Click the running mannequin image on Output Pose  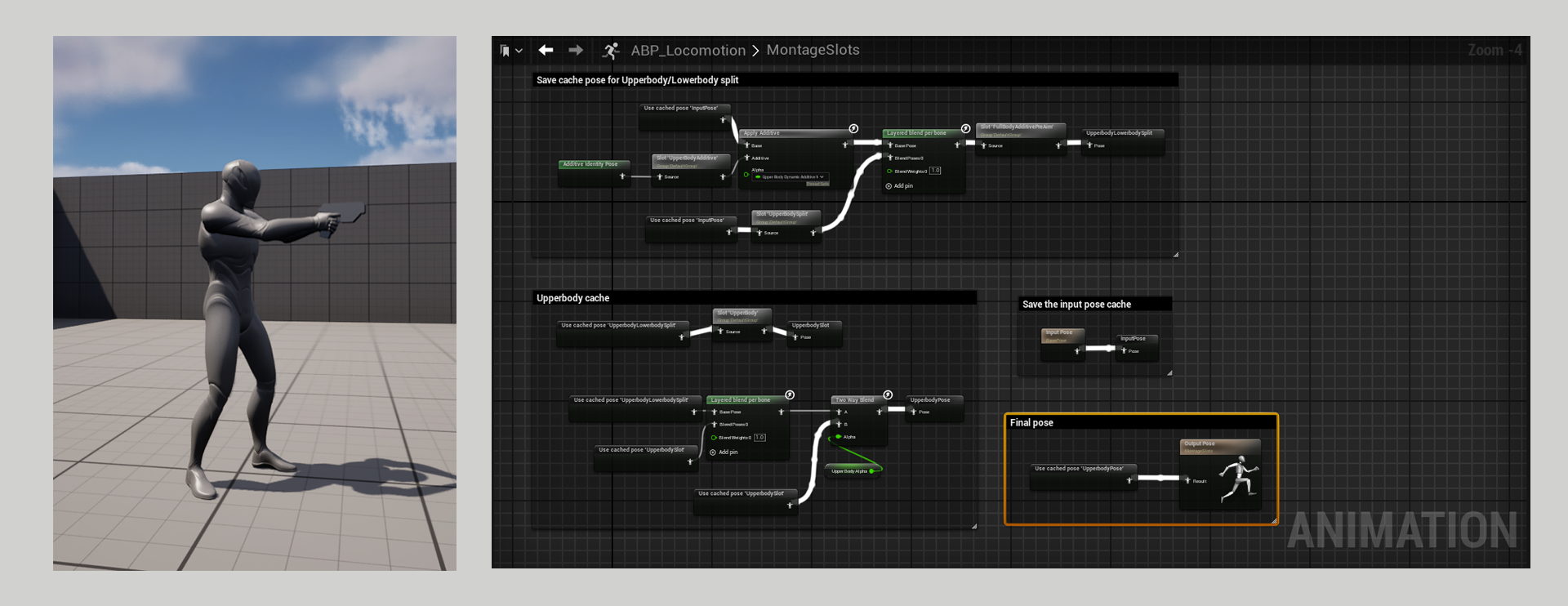[1240, 479]
